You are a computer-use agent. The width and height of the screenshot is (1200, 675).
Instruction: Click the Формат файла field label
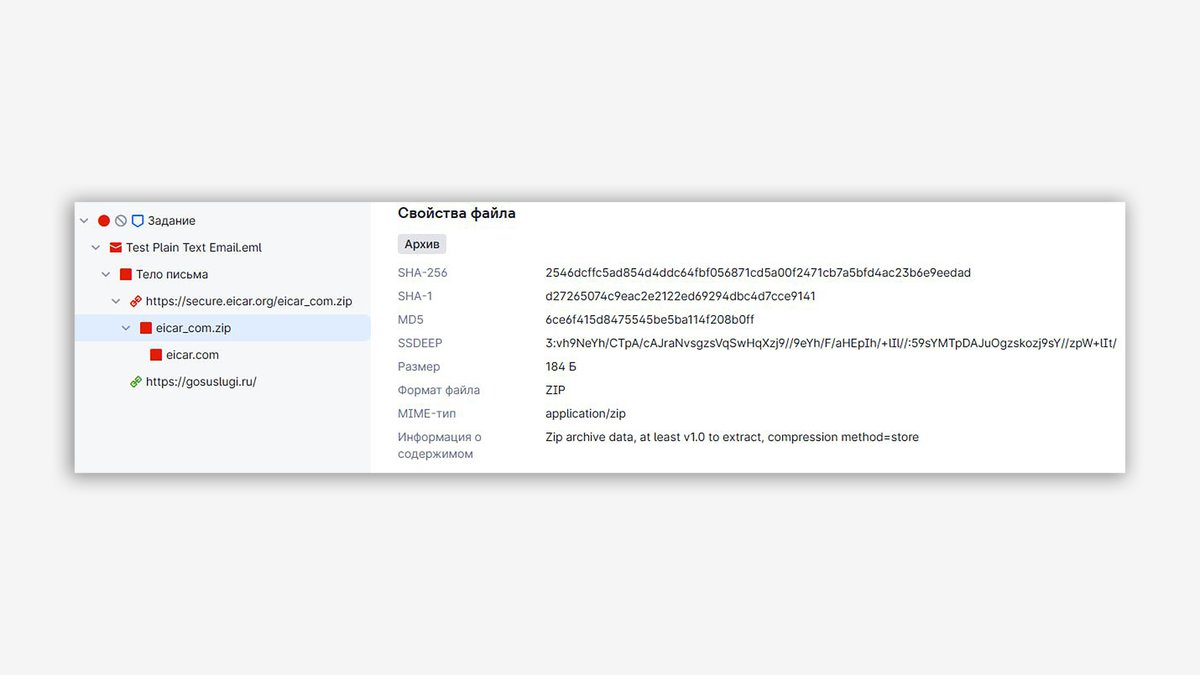click(439, 390)
